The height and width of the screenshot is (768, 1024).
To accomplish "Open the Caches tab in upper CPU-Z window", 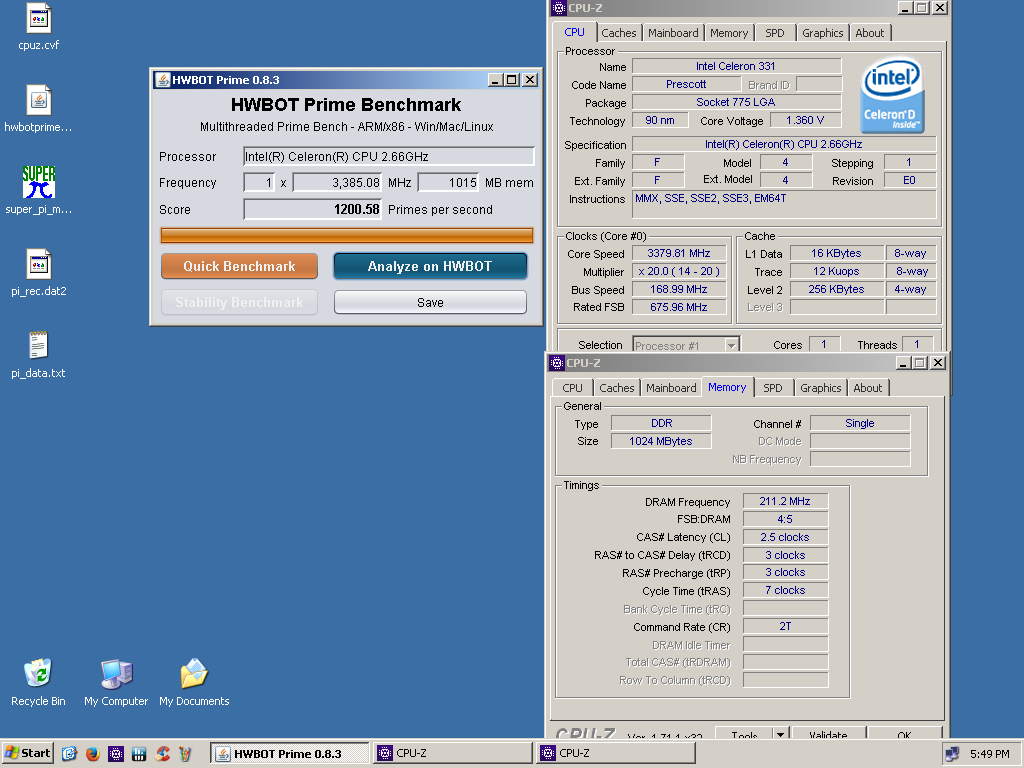I will (618, 33).
